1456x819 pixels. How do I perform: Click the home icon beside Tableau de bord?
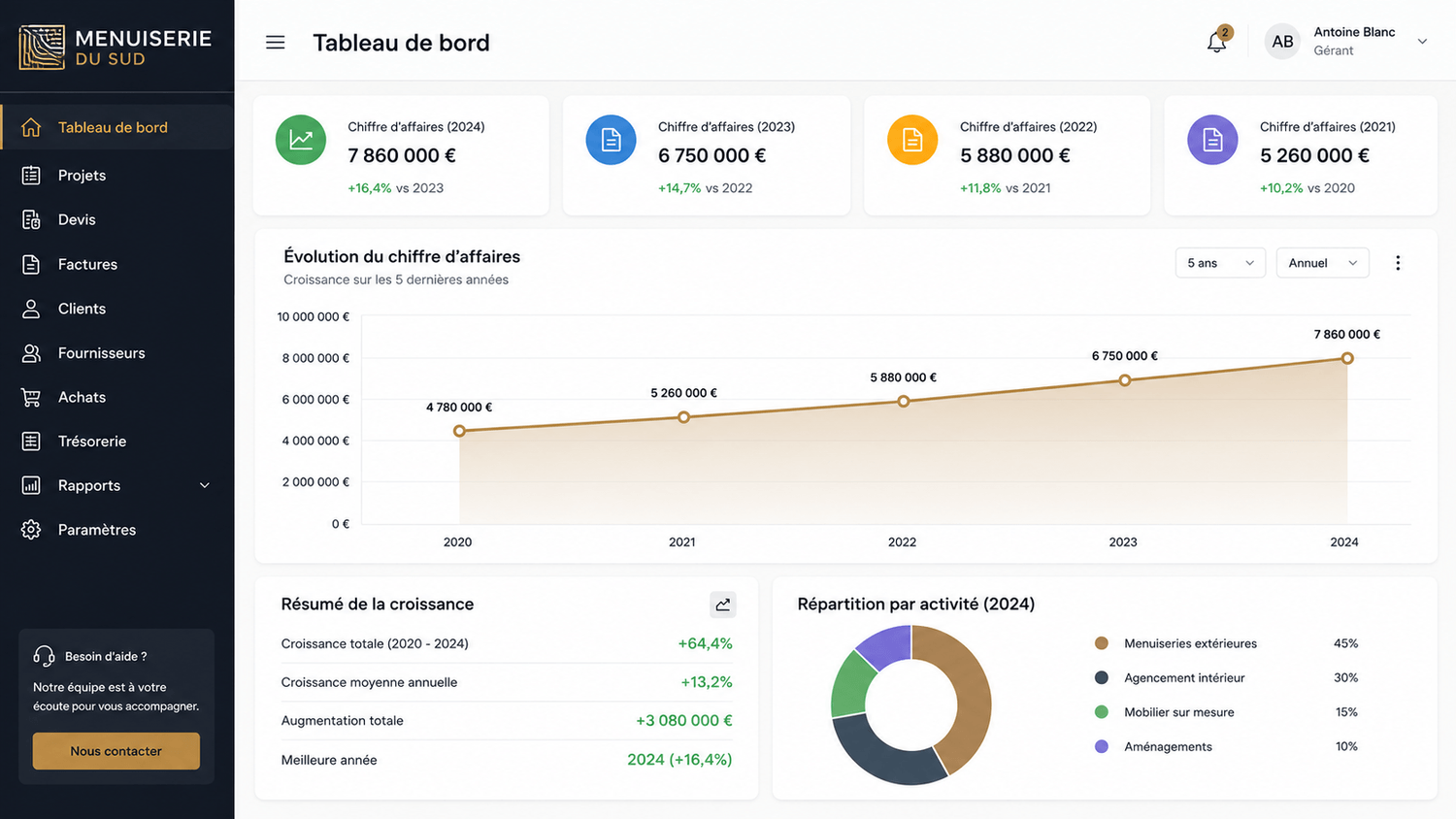31,127
